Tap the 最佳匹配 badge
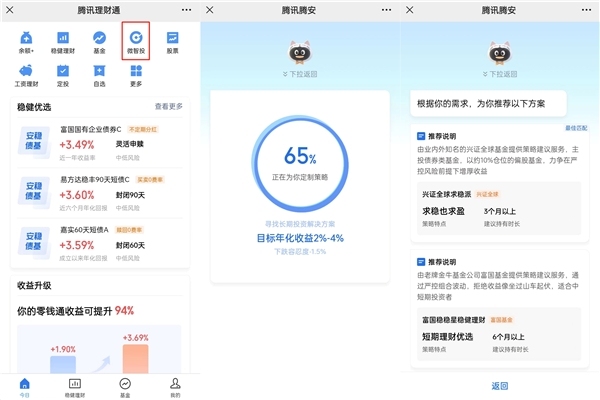 (576, 128)
